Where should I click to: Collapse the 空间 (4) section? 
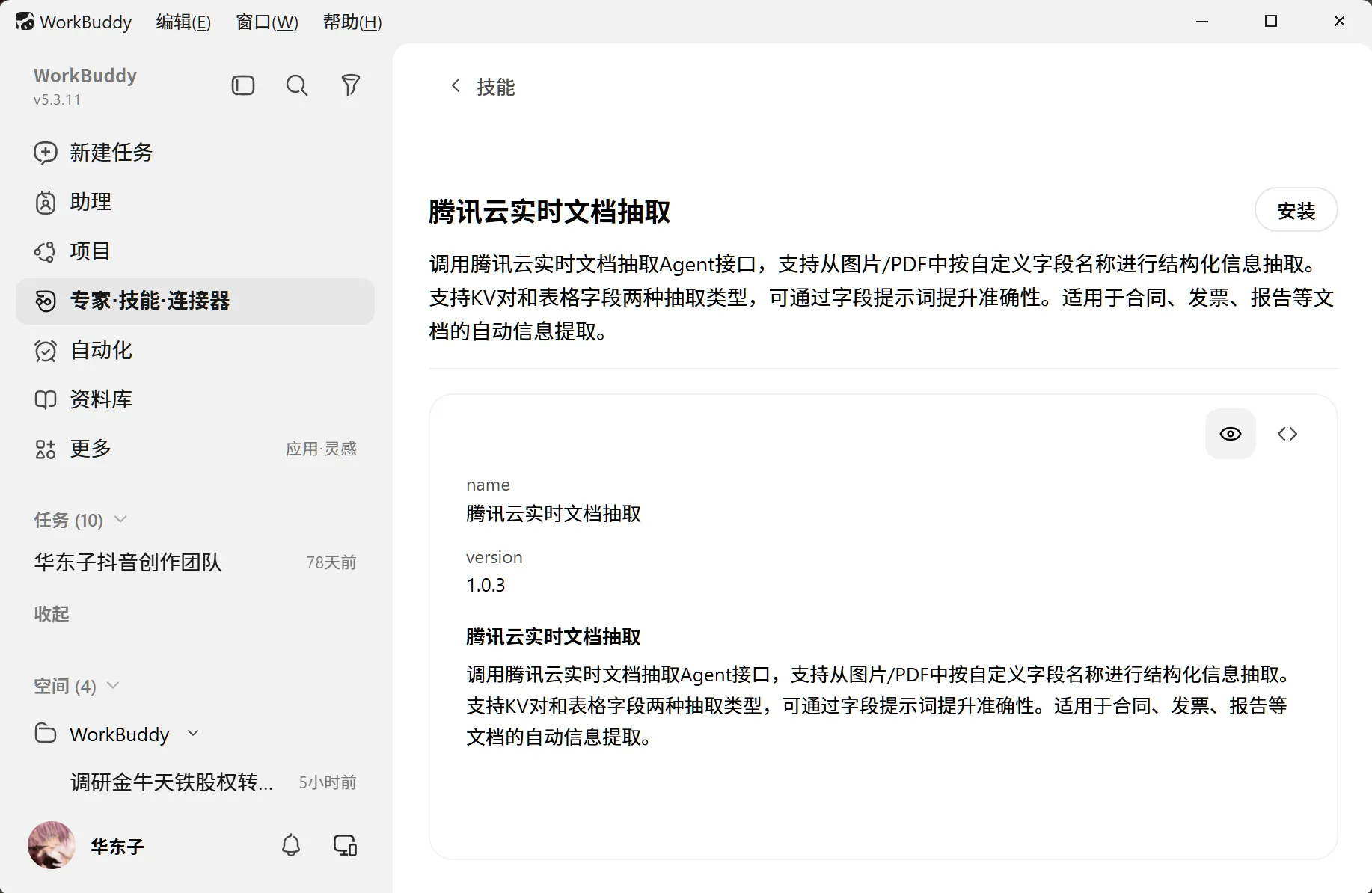coord(113,685)
